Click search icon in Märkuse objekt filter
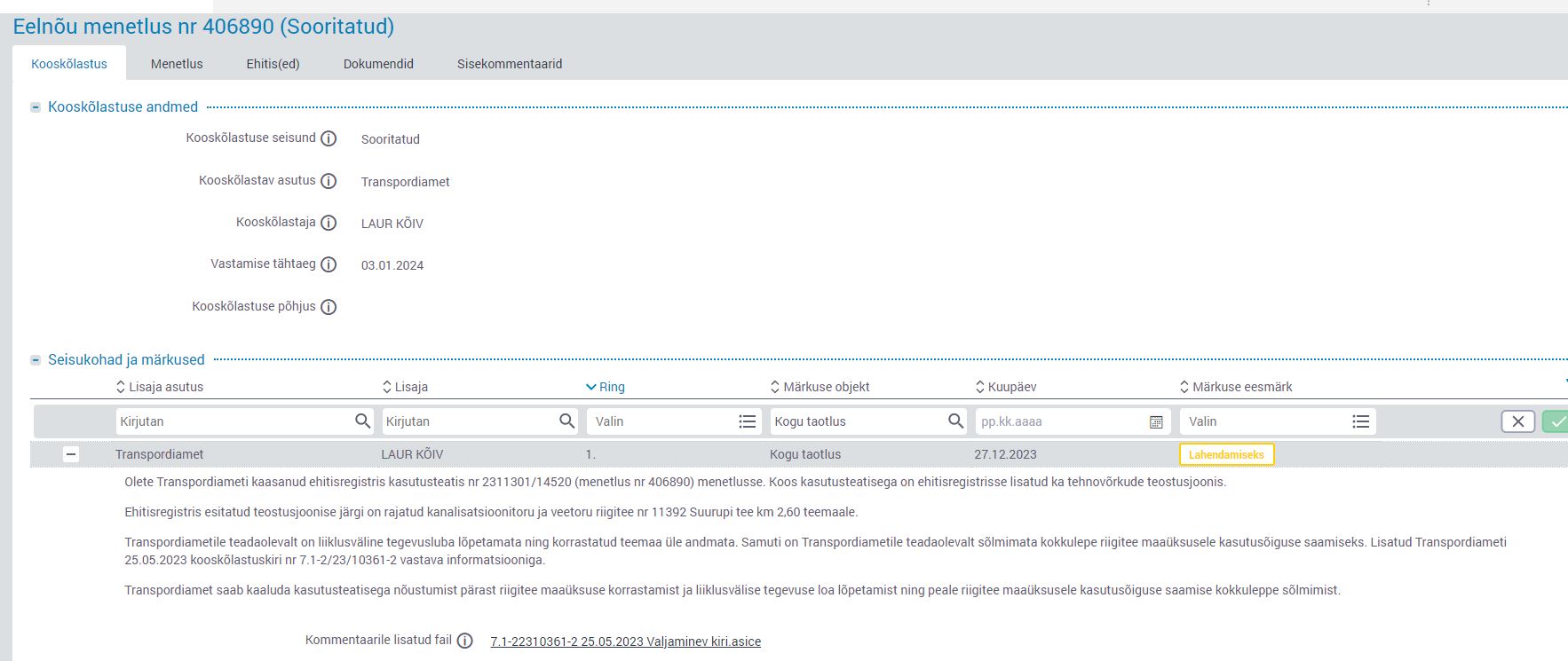Image resolution: width=1568 pixels, height=661 pixels. pyautogui.click(x=955, y=421)
